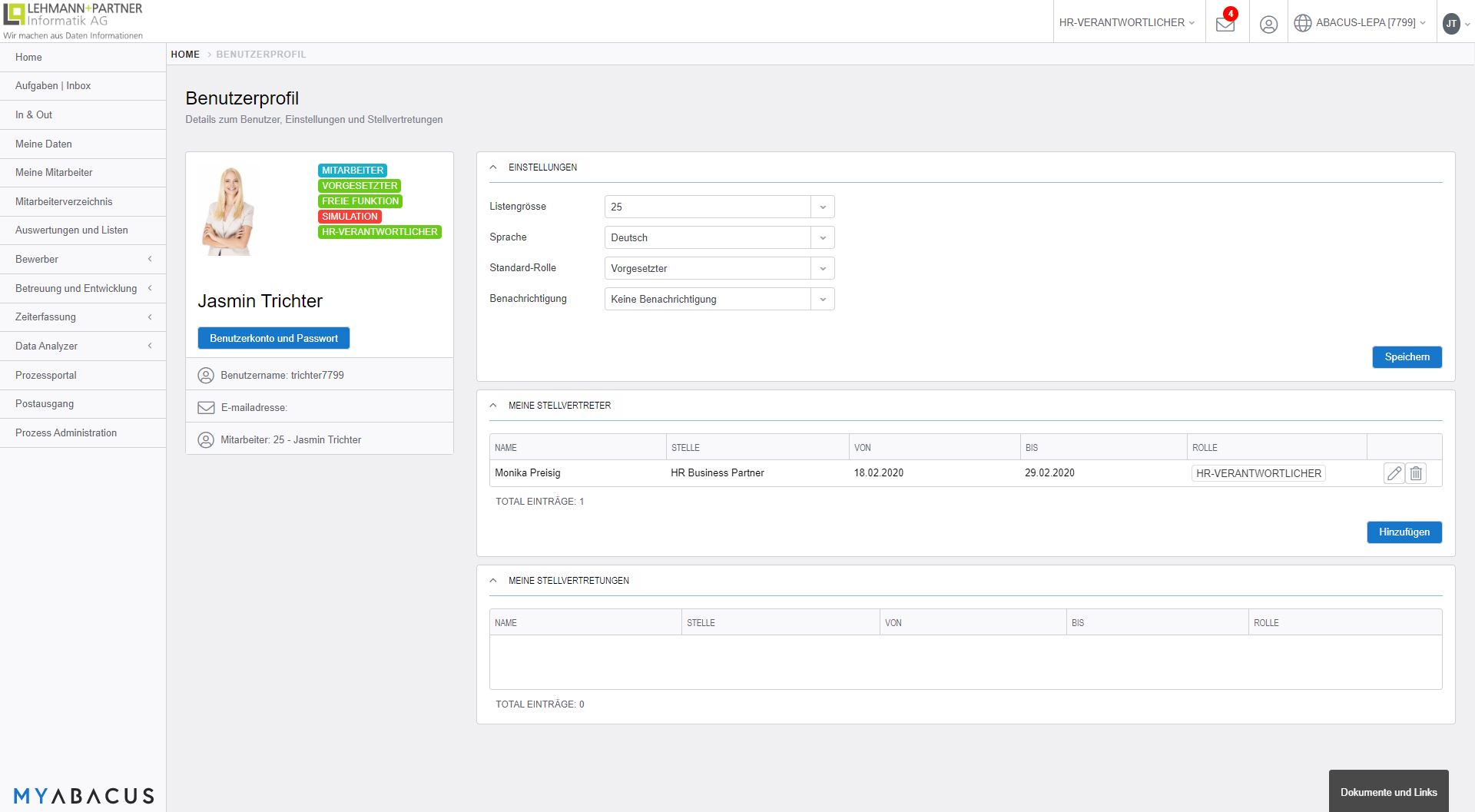Viewport: 1475px width, 812px height.
Task: Collapse the Meine Stellvertretungen section
Action: 493,581
